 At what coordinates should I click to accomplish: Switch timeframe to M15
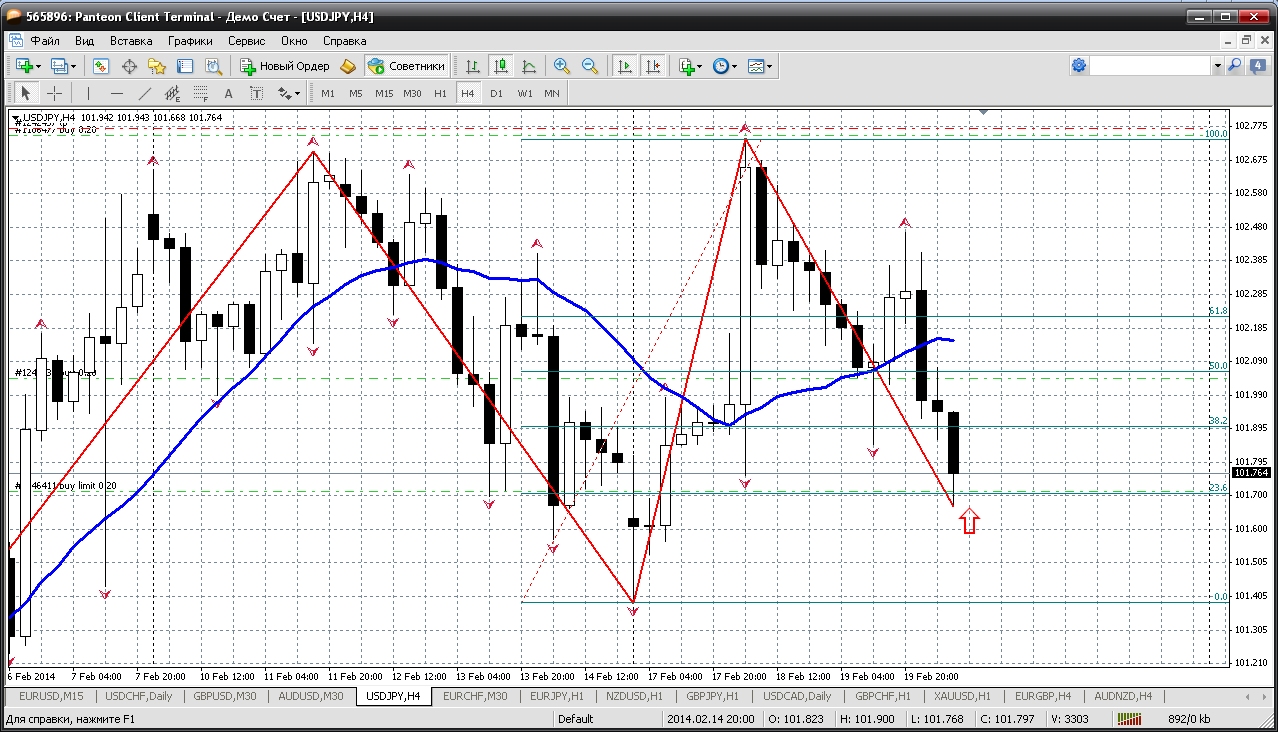pos(384,93)
